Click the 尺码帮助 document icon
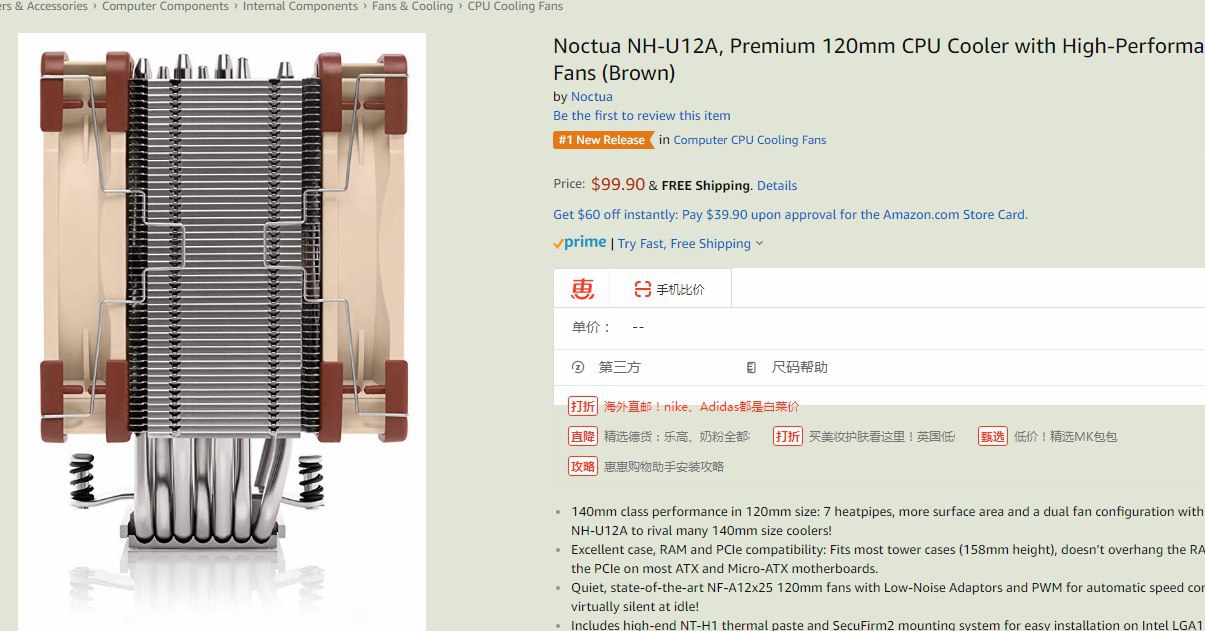The width and height of the screenshot is (1205, 631). tap(751, 368)
